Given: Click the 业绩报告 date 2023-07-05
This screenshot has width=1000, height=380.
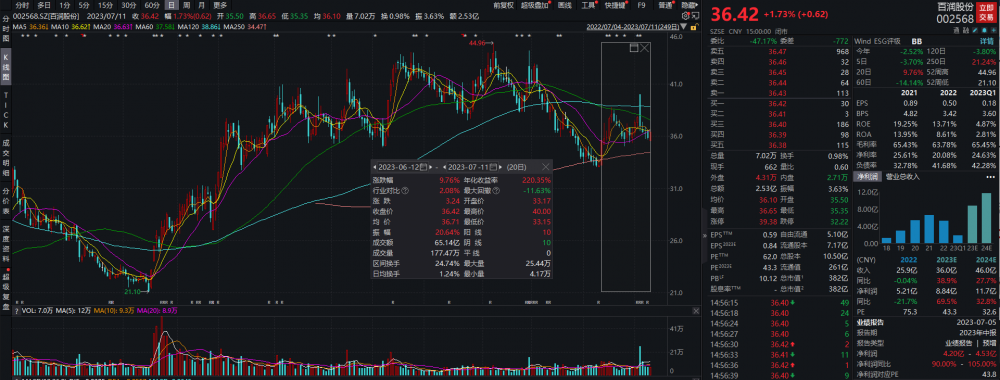Looking at the screenshot, I should pos(977,323).
